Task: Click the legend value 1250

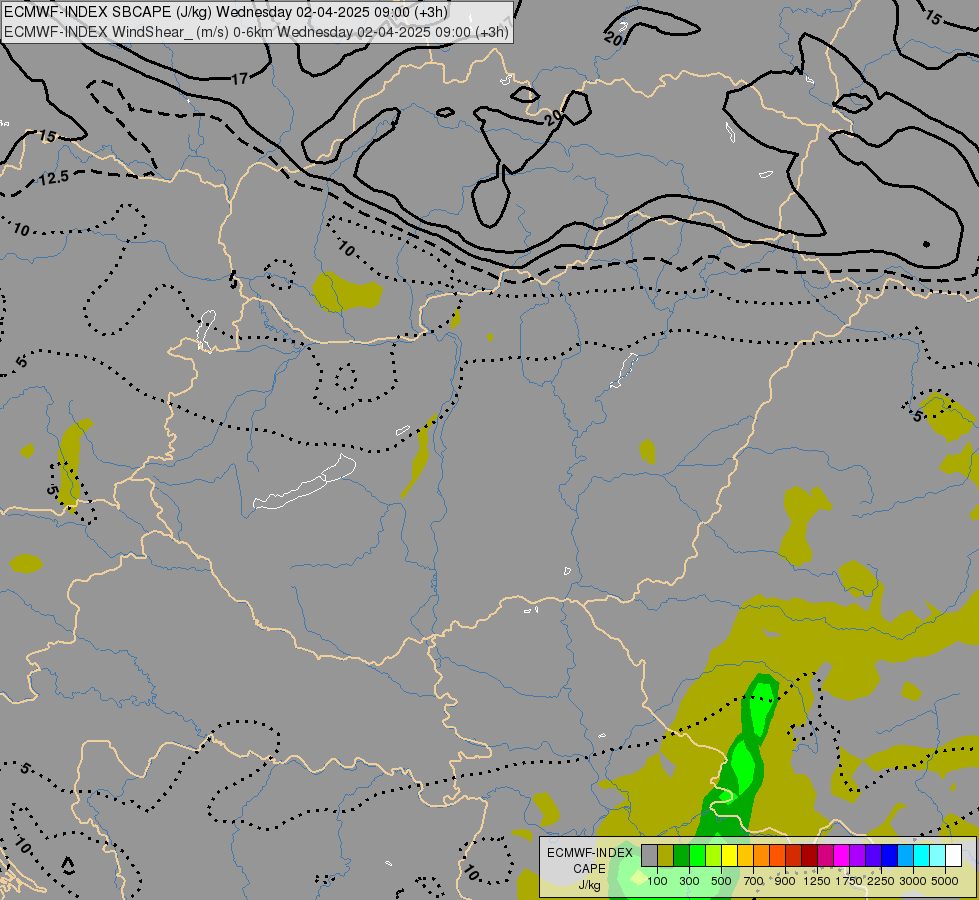Action: 817,881
